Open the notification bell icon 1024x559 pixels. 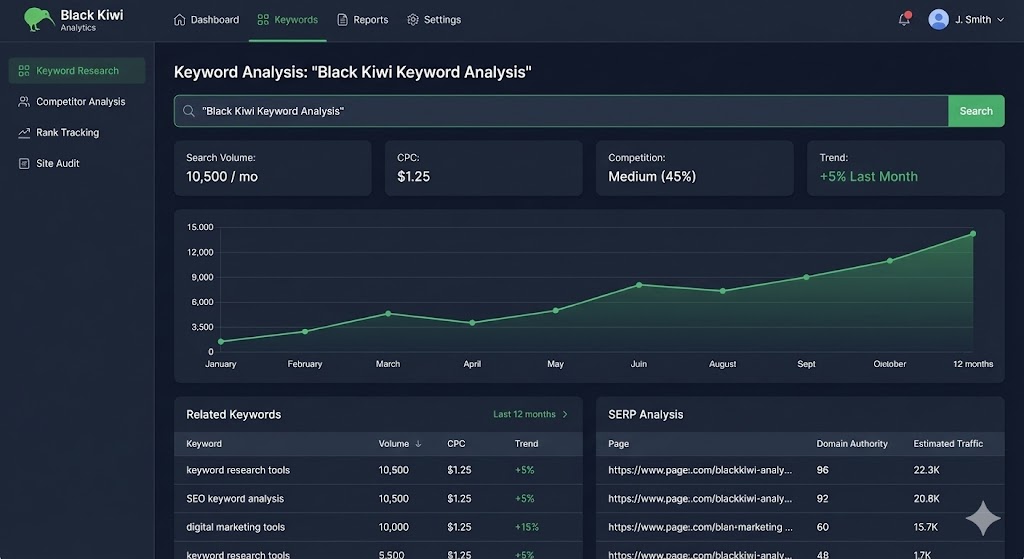coord(904,19)
